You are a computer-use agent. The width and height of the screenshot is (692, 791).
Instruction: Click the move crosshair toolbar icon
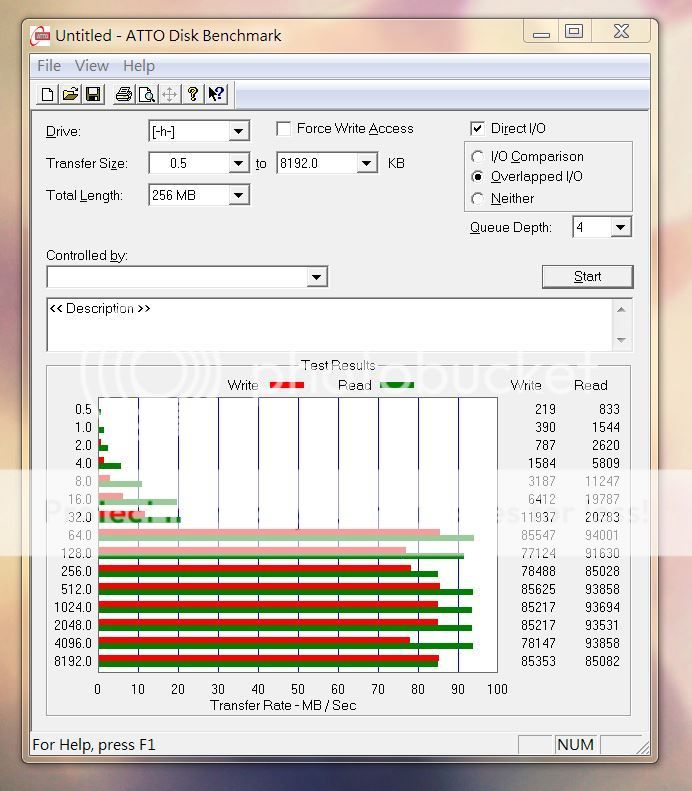[x=169, y=94]
